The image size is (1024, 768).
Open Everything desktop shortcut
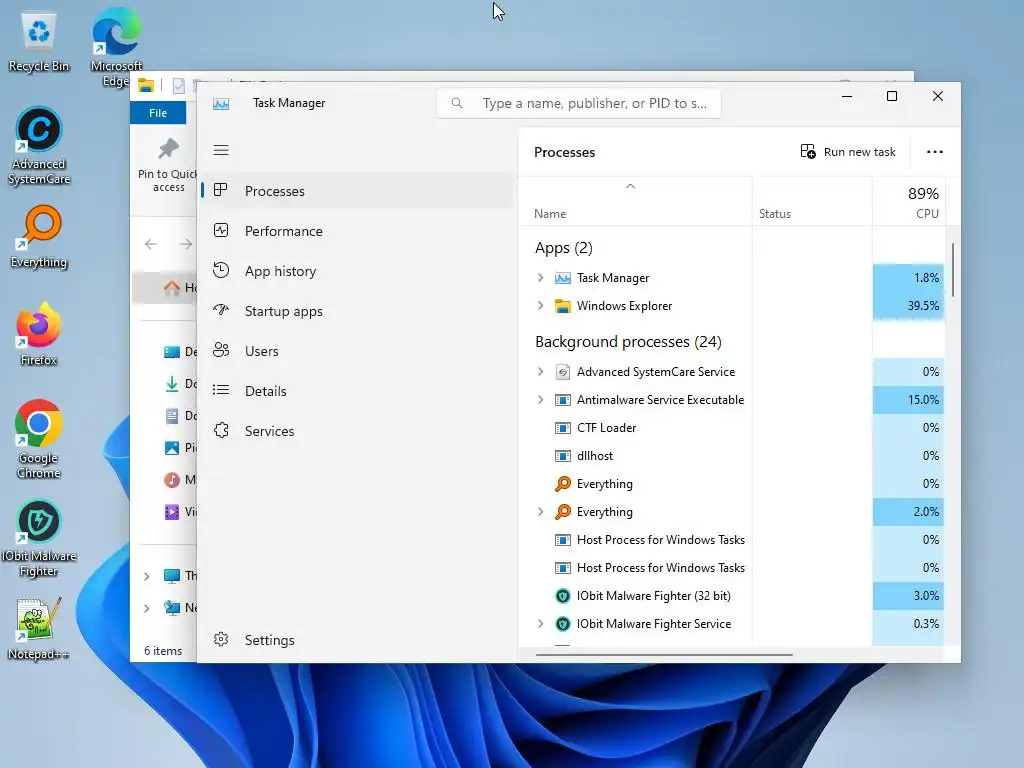pyautogui.click(x=39, y=238)
